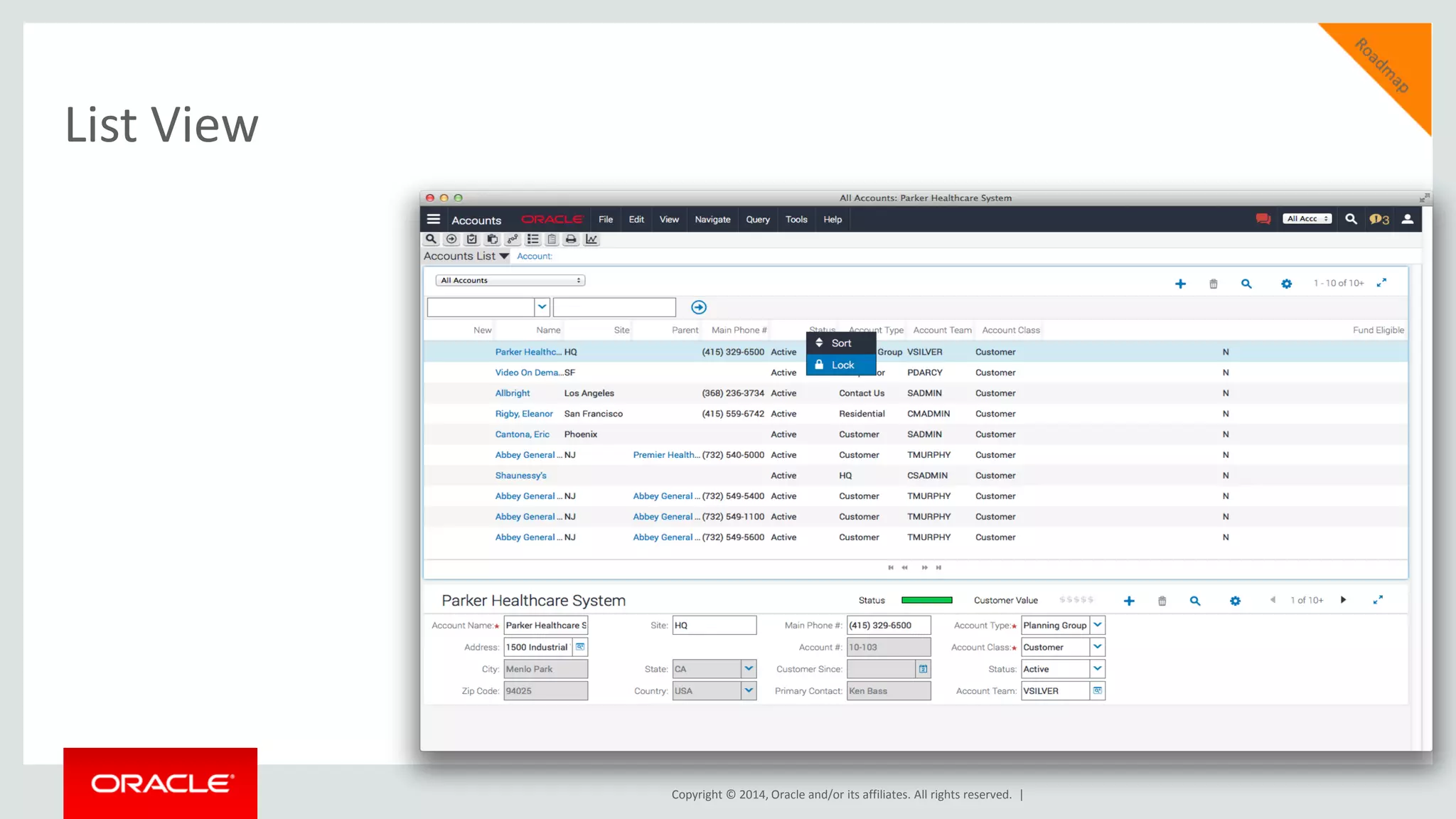Open the search field column dropdown arrow

[542, 307]
